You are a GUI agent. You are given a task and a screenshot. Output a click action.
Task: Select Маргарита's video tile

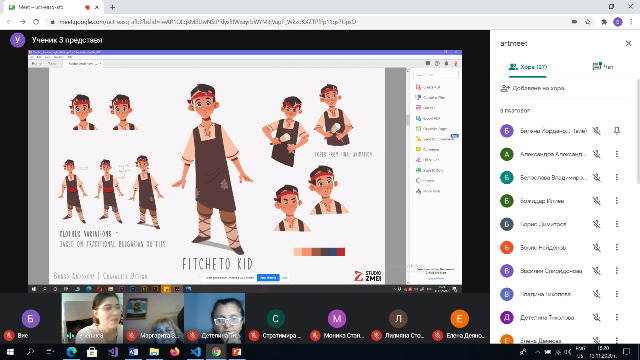point(153,318)
